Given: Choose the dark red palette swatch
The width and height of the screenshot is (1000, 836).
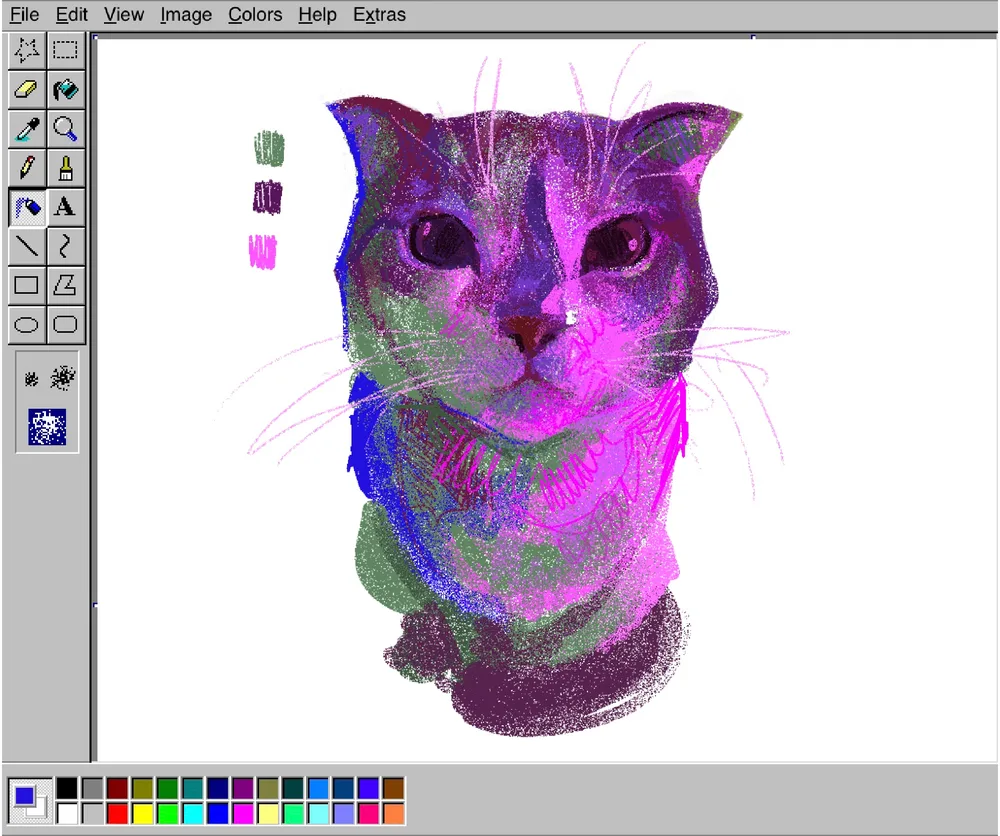Looking at the screenshot, I should point(117,788).
